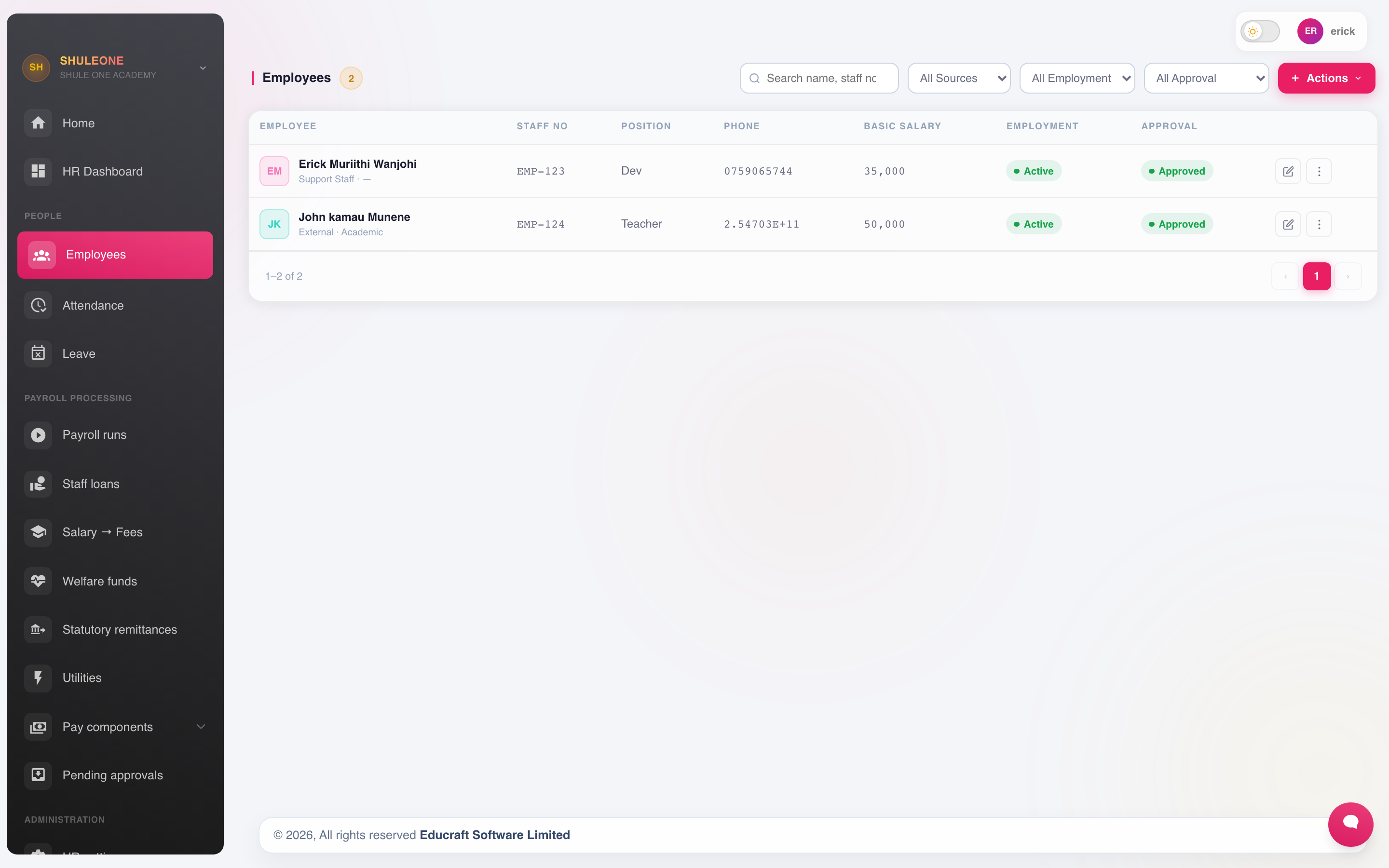Open the HR Dashboard grid icon
The height and width of the screenshot is (868, 1389).
pyautogui.click(x=38, y=171)
